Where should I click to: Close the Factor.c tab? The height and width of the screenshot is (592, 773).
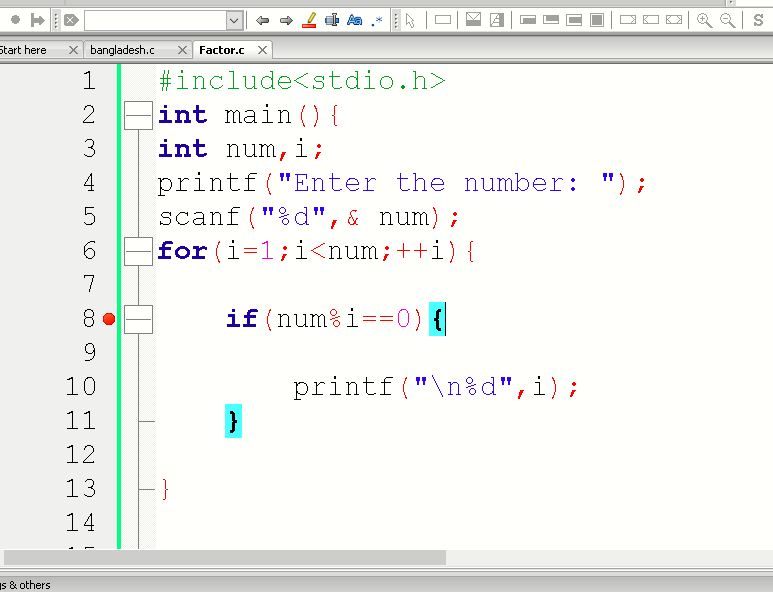[x=263, y=50]
